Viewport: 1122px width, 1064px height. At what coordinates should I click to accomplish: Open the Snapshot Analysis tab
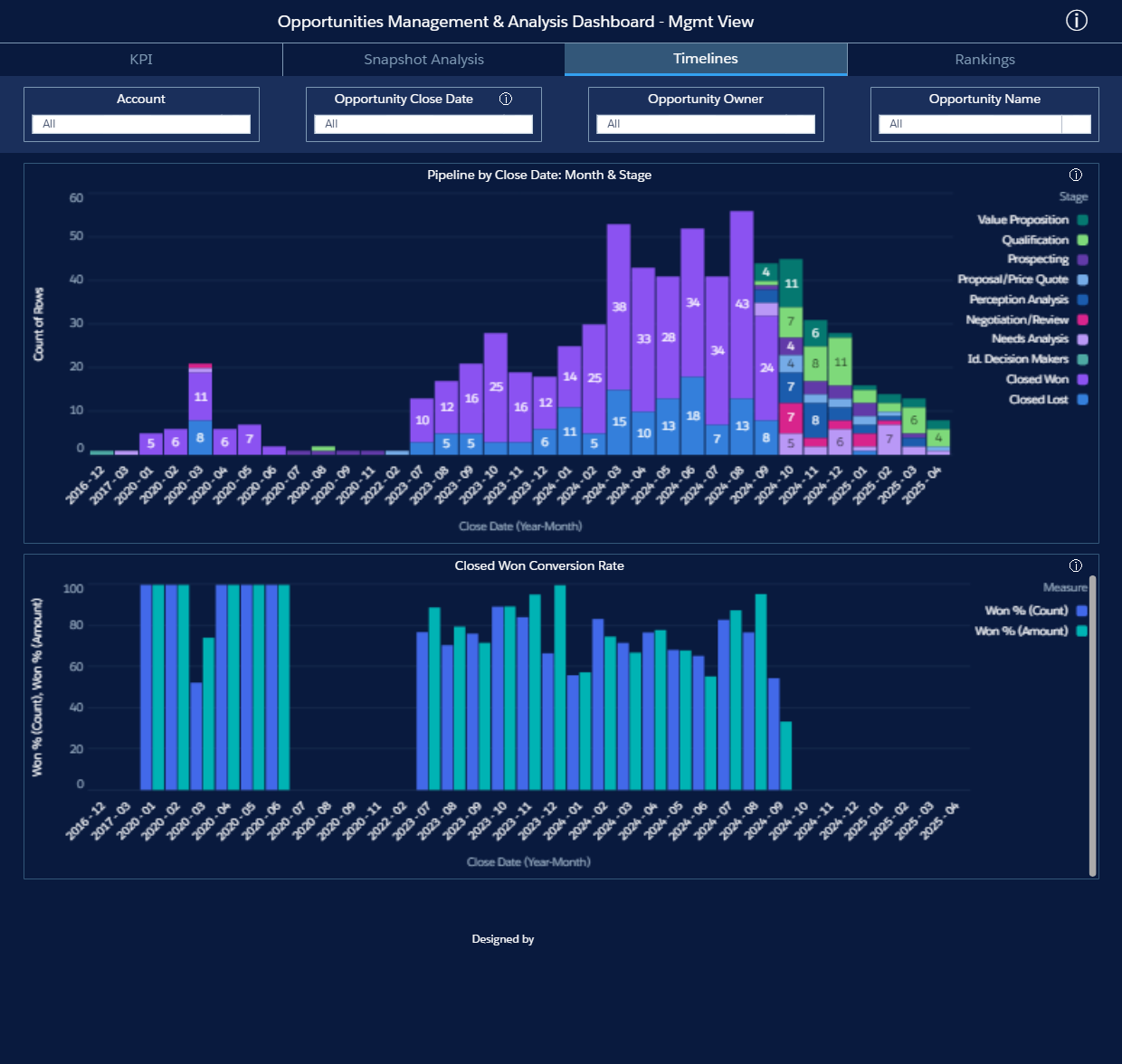pos(423,60)
